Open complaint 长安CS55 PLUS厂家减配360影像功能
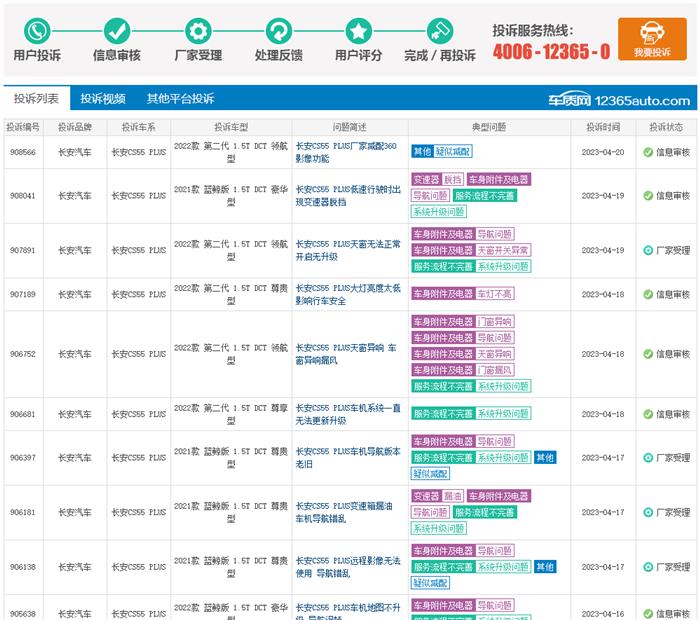Viewport: 700px width, 620px height. [x=346, y=152]
